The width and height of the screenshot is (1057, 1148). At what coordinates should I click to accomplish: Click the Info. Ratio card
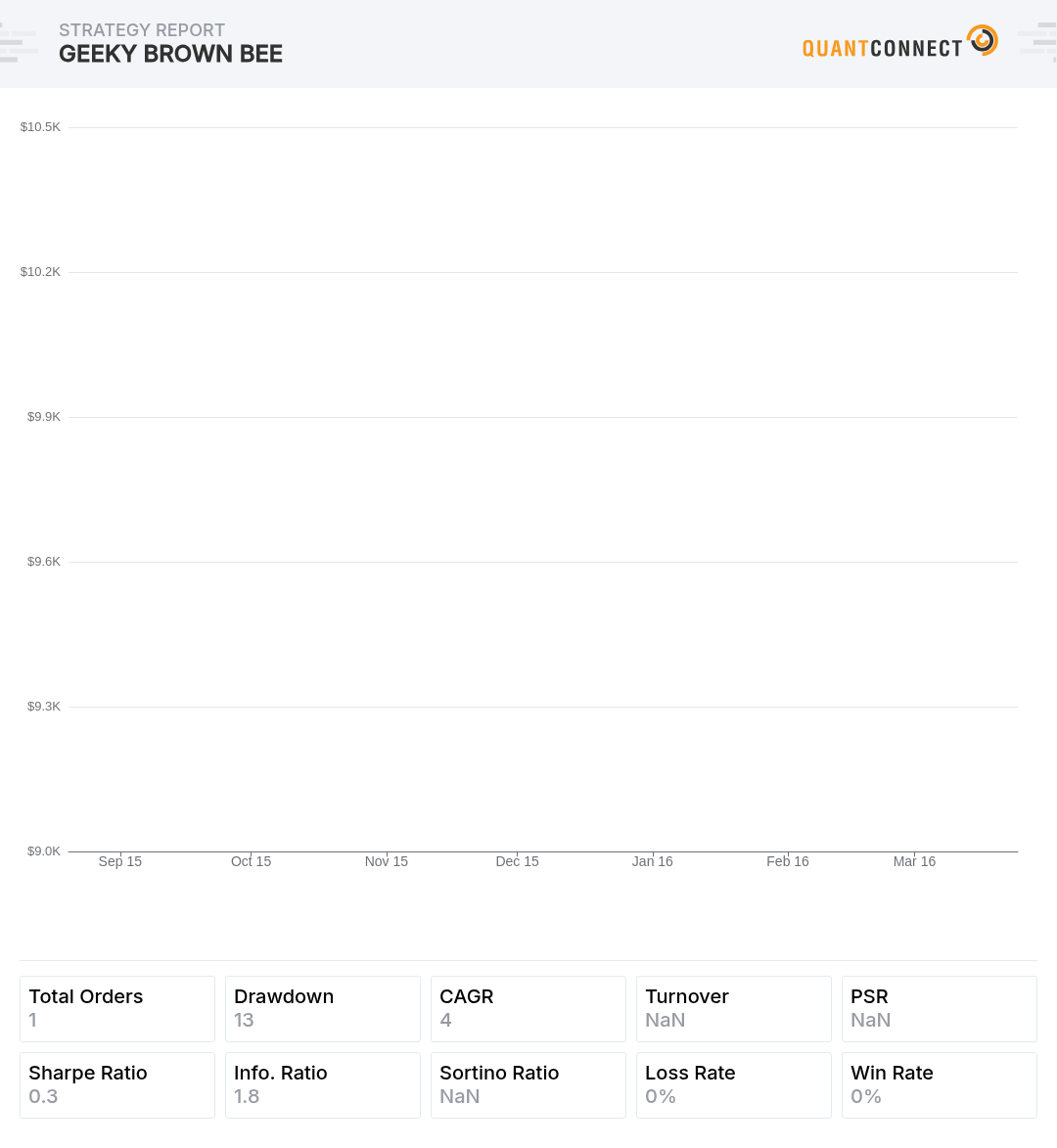[323, 1085]
